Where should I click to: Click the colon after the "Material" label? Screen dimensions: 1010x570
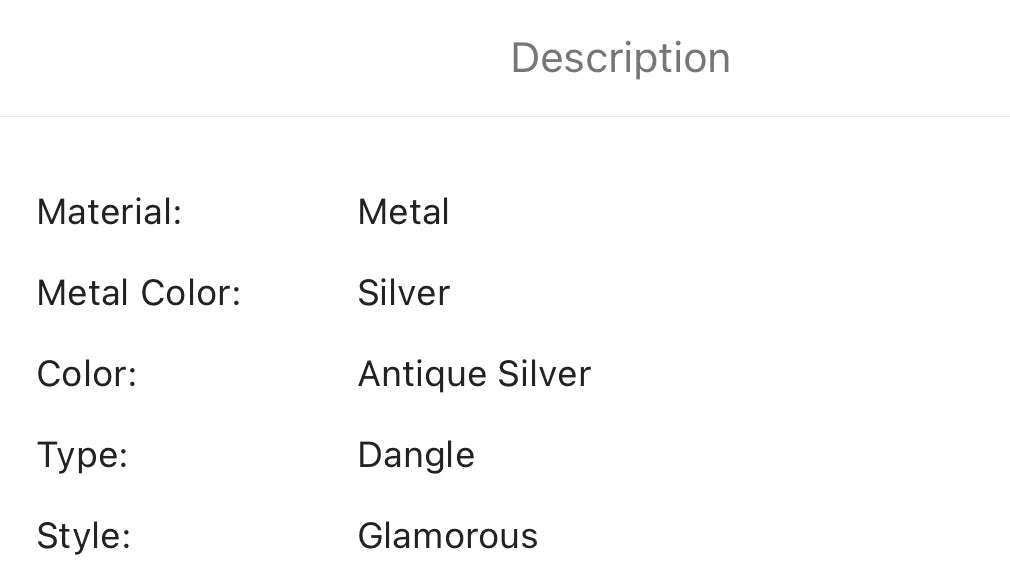pos(178,214)
